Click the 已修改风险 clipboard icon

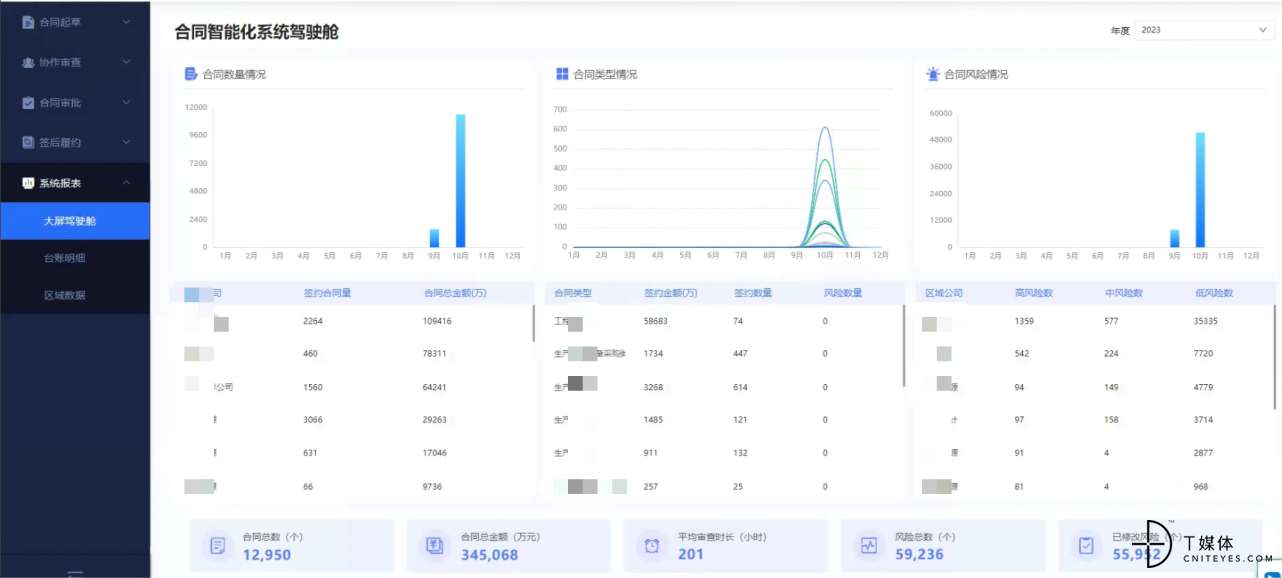point(1086,546)
